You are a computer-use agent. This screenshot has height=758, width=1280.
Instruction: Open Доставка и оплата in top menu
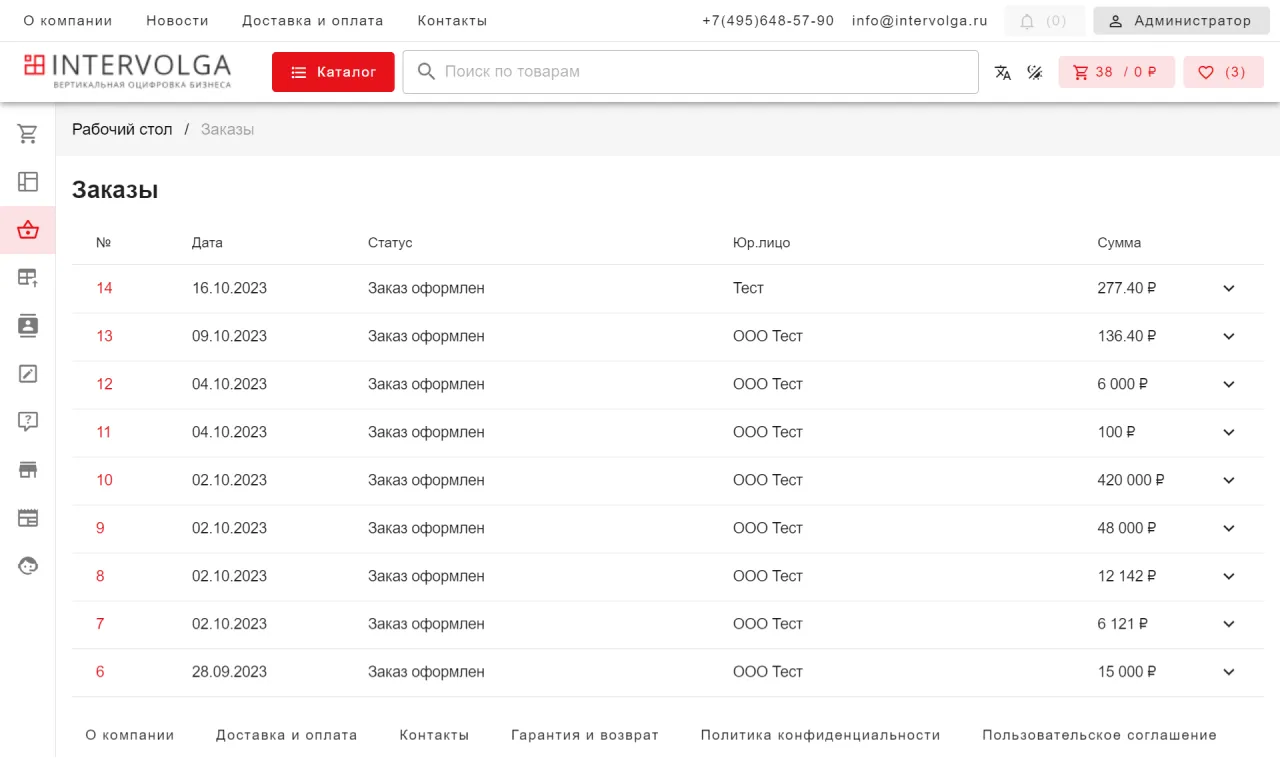[313, 21]
